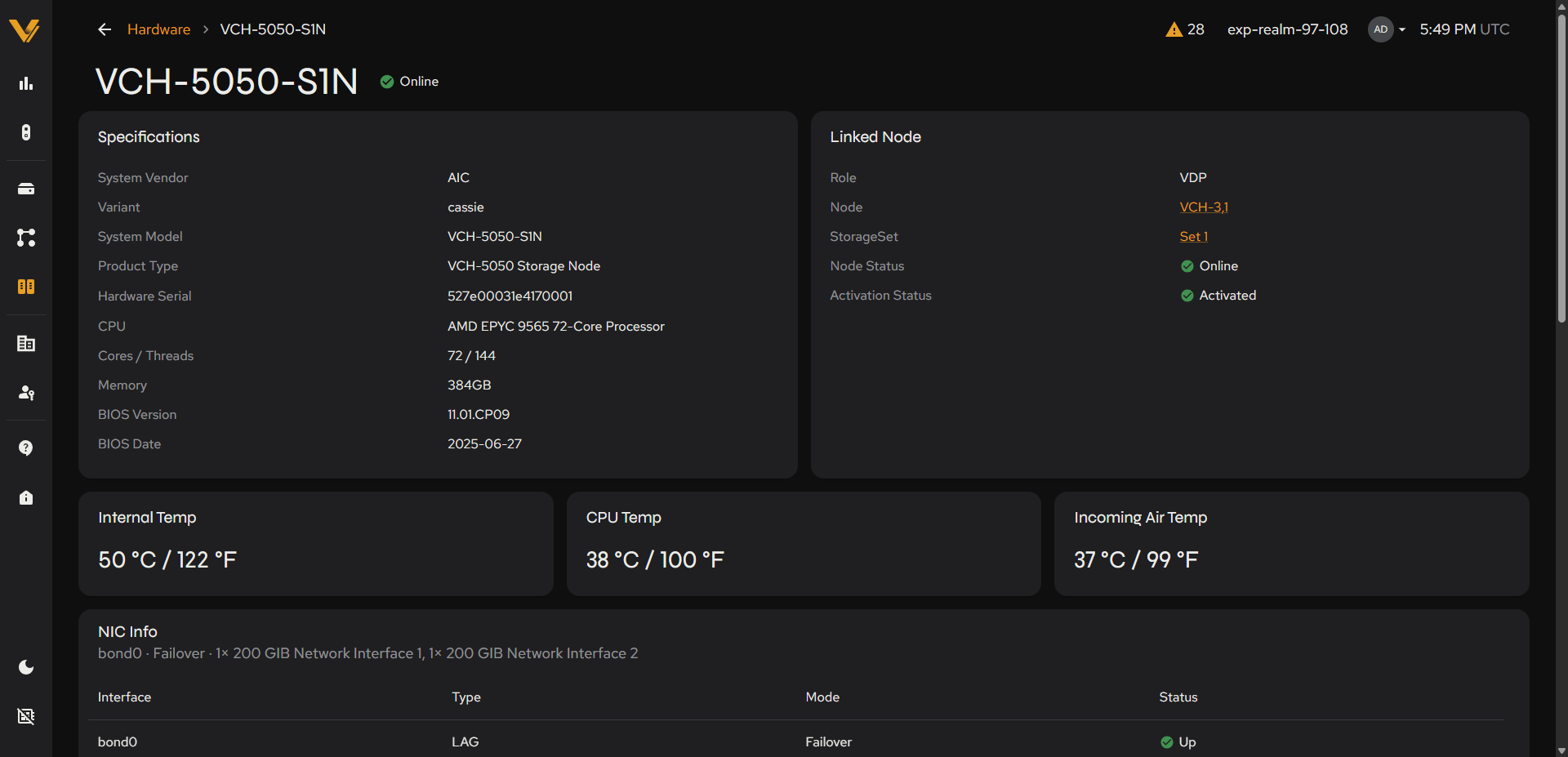
Task: Click the CPU Temp reading 38 °C
Action: [x=655, y=560]
